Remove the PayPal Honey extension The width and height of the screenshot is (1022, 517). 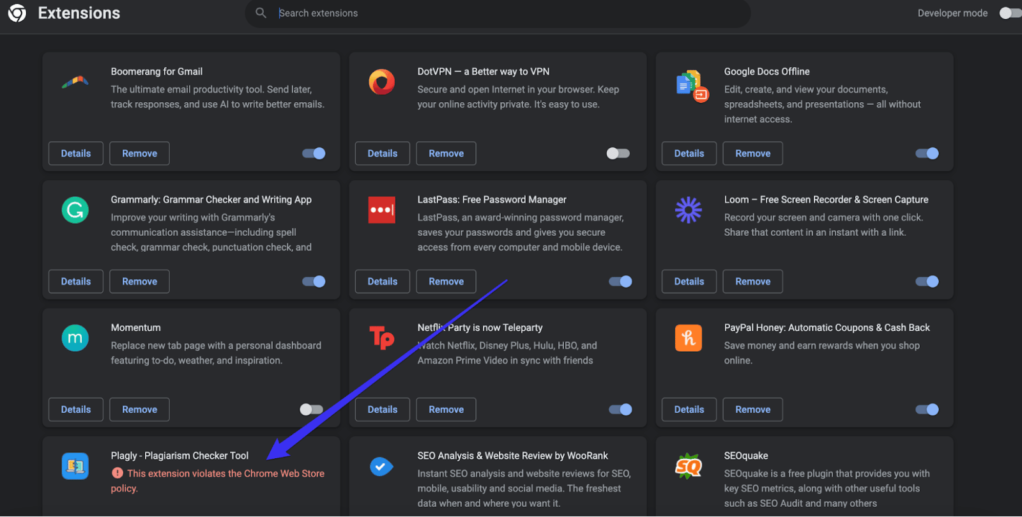[753, 409]
